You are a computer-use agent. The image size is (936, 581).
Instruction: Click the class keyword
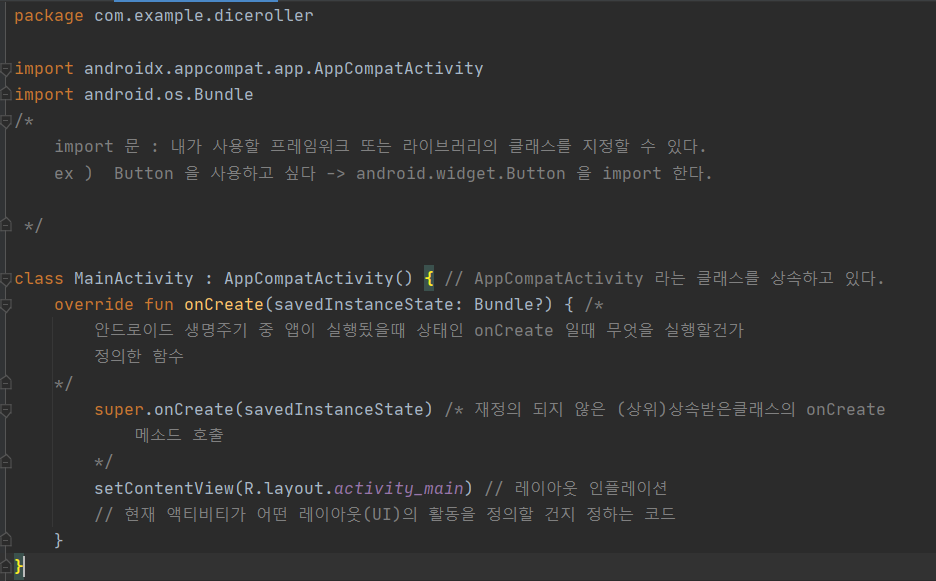tap(39, 279)
